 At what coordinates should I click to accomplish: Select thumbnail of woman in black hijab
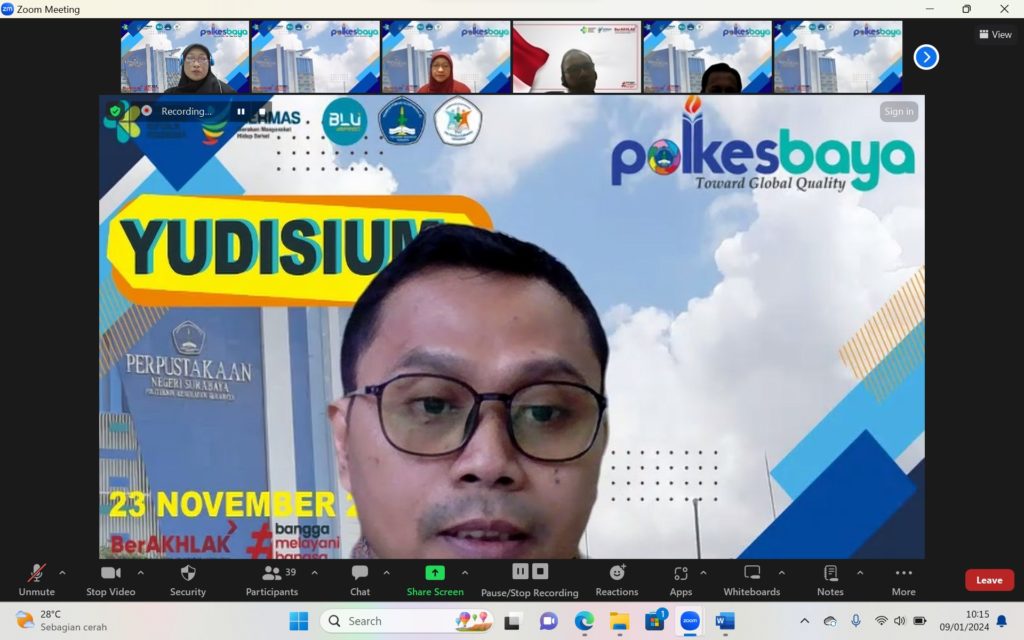[x=185, y=57]
